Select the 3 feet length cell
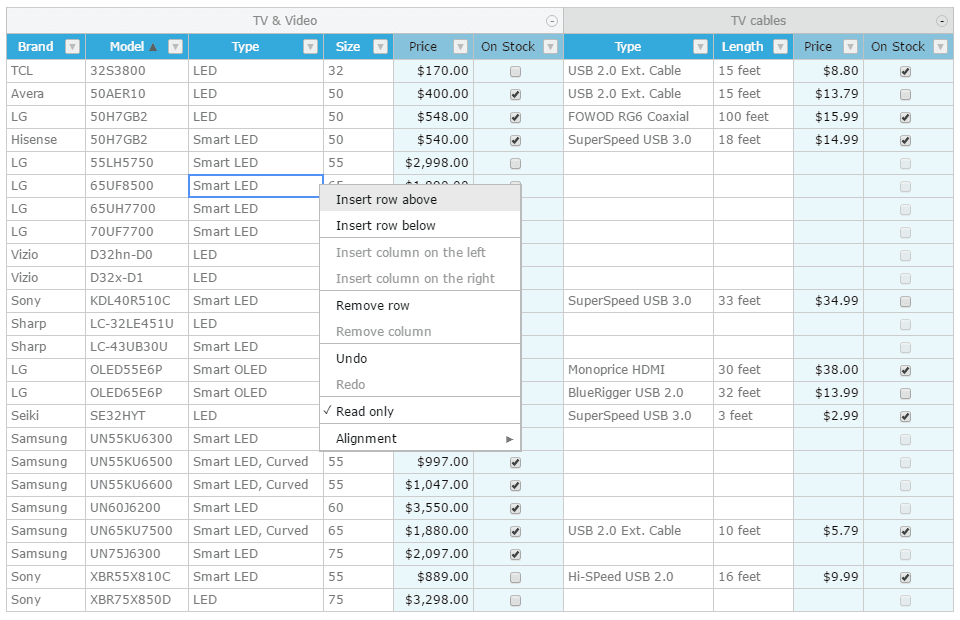 [x=754, y=416]
